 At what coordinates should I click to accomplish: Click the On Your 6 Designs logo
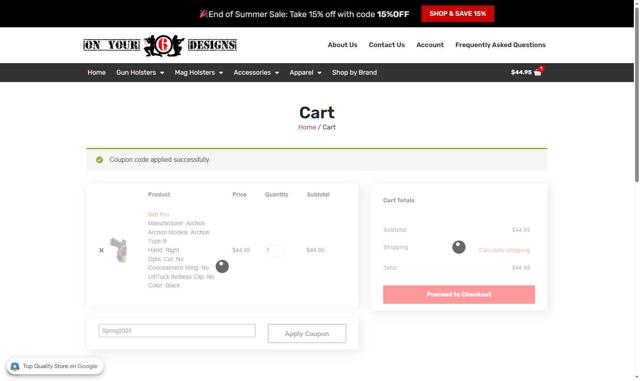pos(160,45)
